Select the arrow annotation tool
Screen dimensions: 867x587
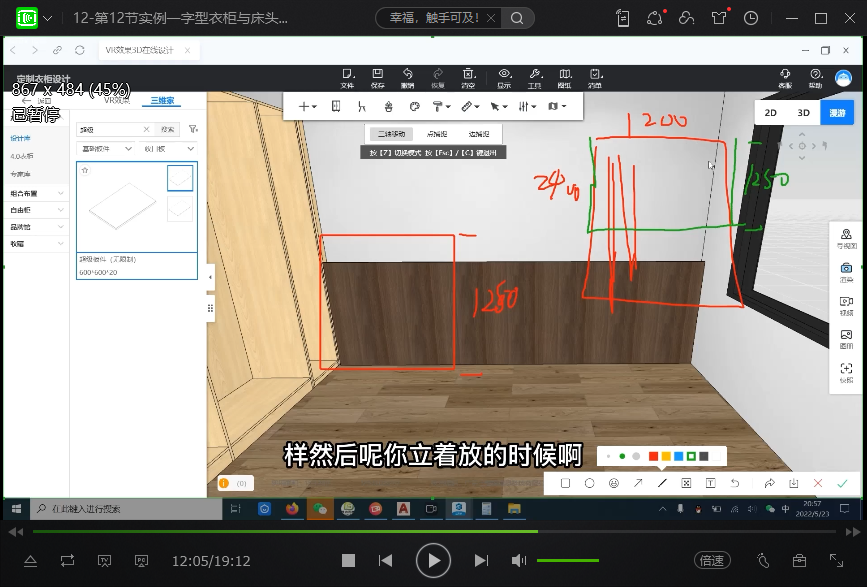click(638, 483)
